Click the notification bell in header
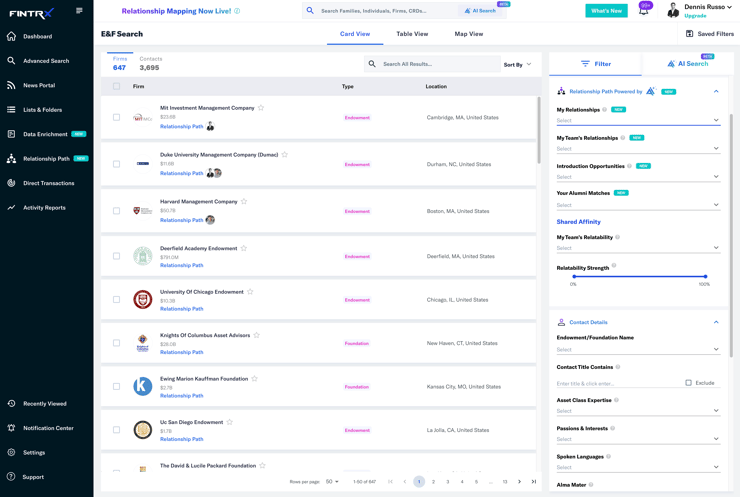This screenshot has height=497, width=740. [x=644, y=10]
